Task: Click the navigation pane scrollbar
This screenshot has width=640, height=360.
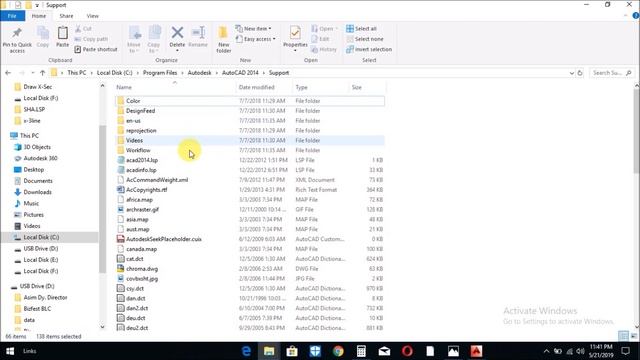Action: [x=102, y=199]
